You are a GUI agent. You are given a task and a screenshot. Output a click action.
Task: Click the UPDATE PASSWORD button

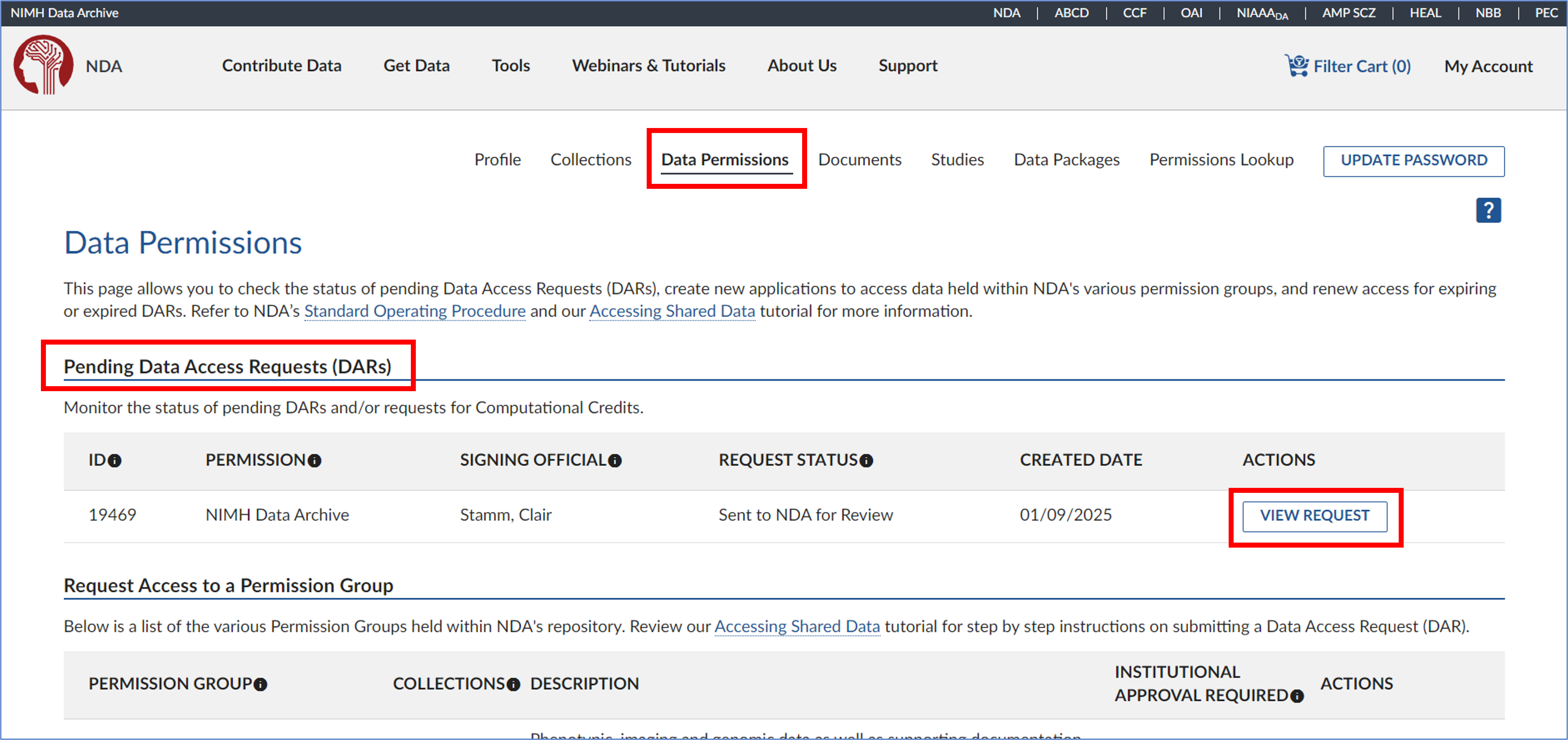(x=1413, y=161)
